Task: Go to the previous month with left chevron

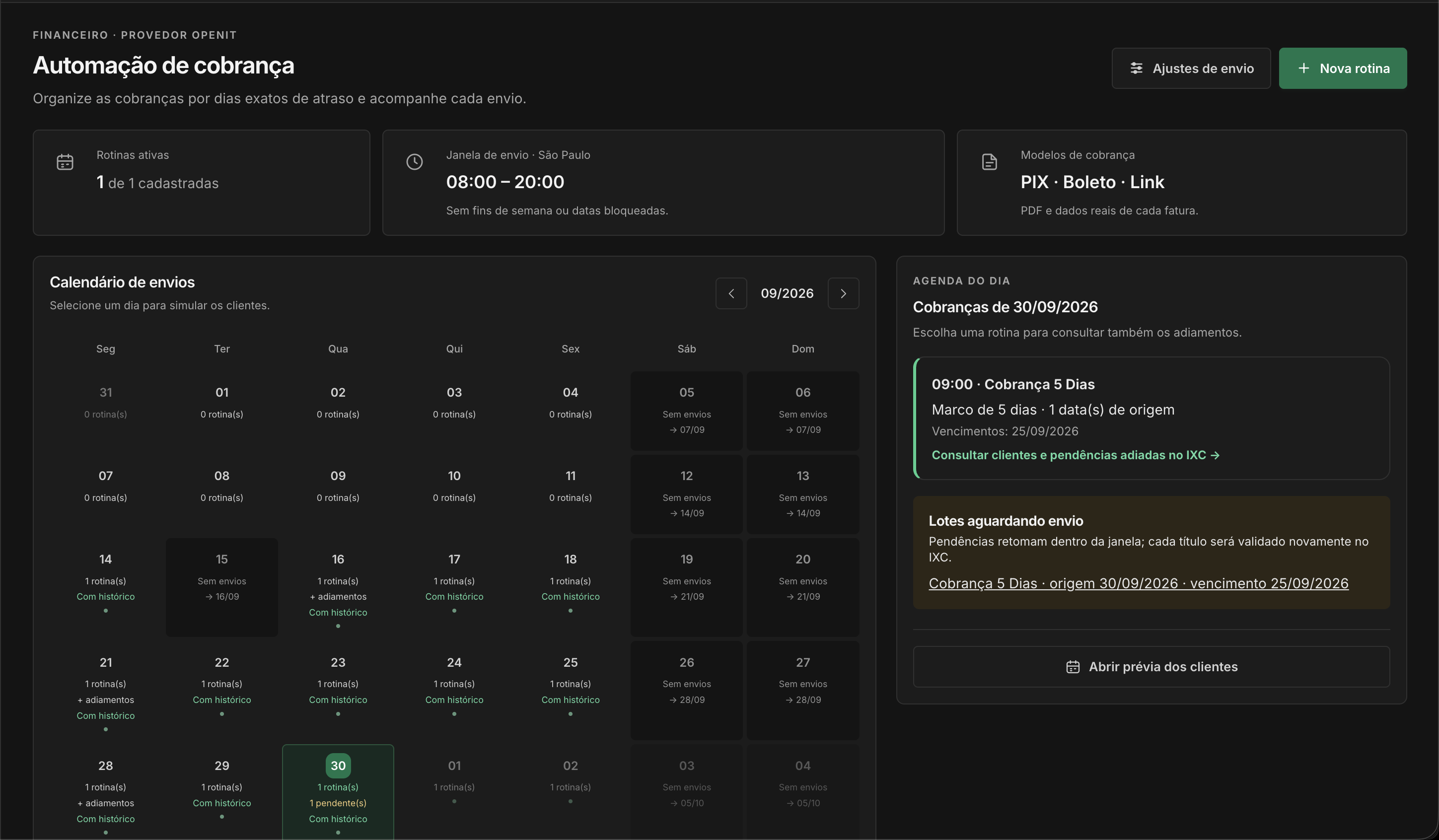Action: pyautogui.click(x=731, y=293)
